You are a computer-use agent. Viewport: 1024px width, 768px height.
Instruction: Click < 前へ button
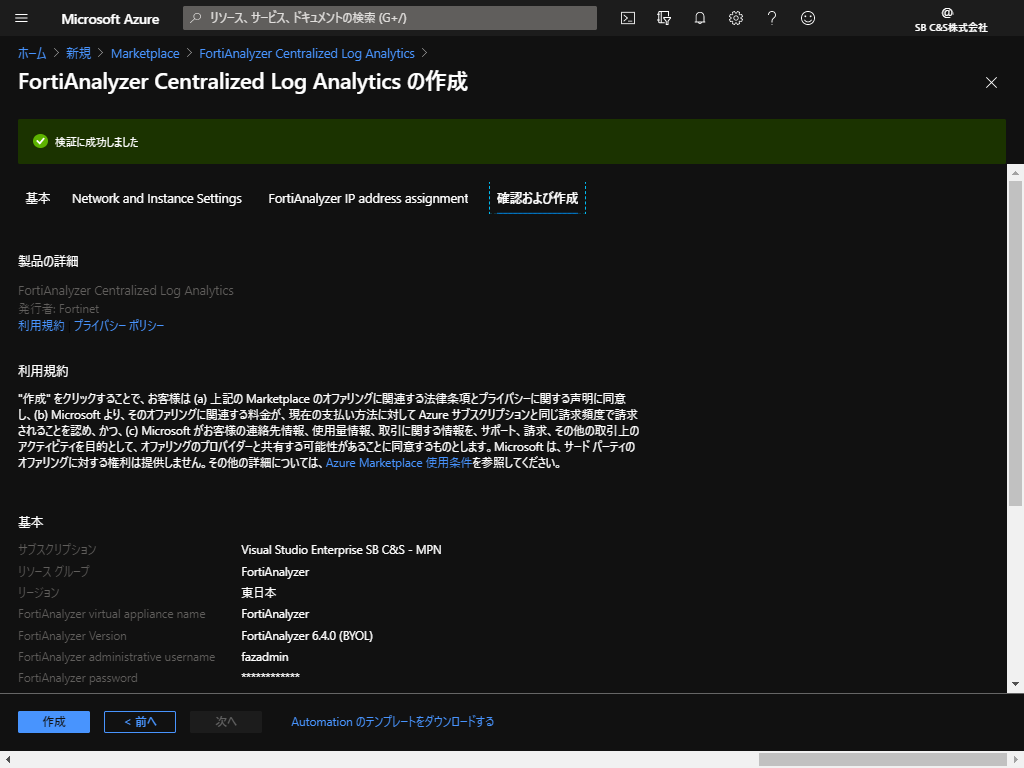click(x=140, y=722)
